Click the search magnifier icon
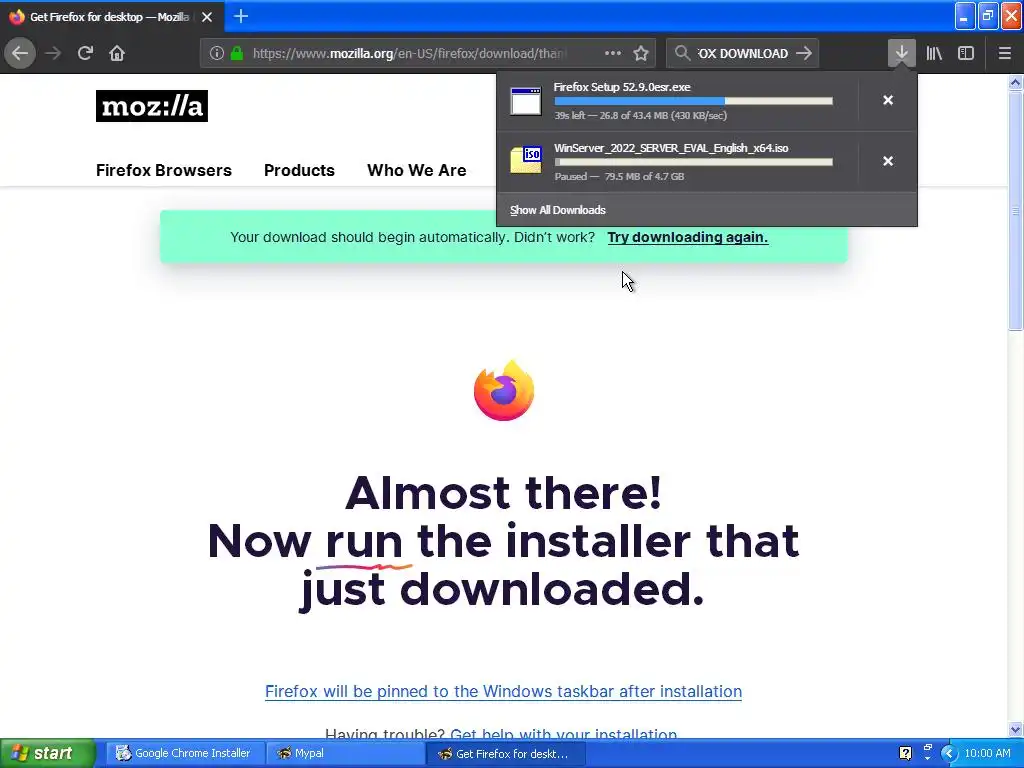Screen dimensions: 1024x768 click(x=682, y=53)
